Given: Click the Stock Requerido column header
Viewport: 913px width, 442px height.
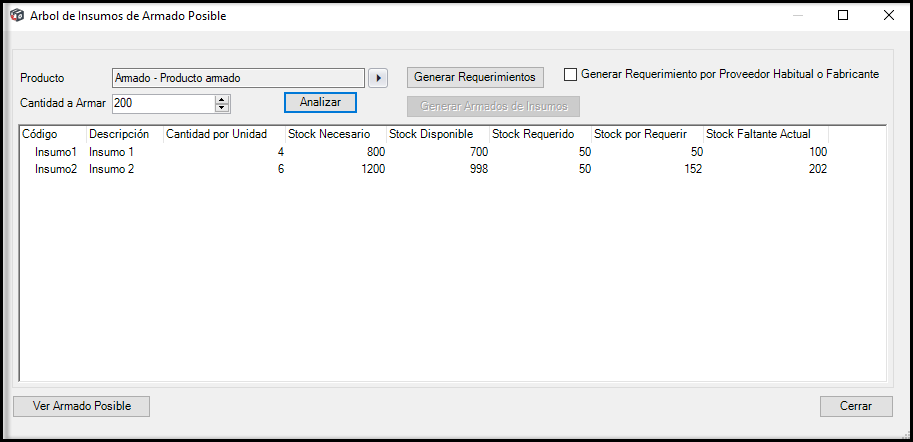Looking at the screenshot, I should 540,135.
